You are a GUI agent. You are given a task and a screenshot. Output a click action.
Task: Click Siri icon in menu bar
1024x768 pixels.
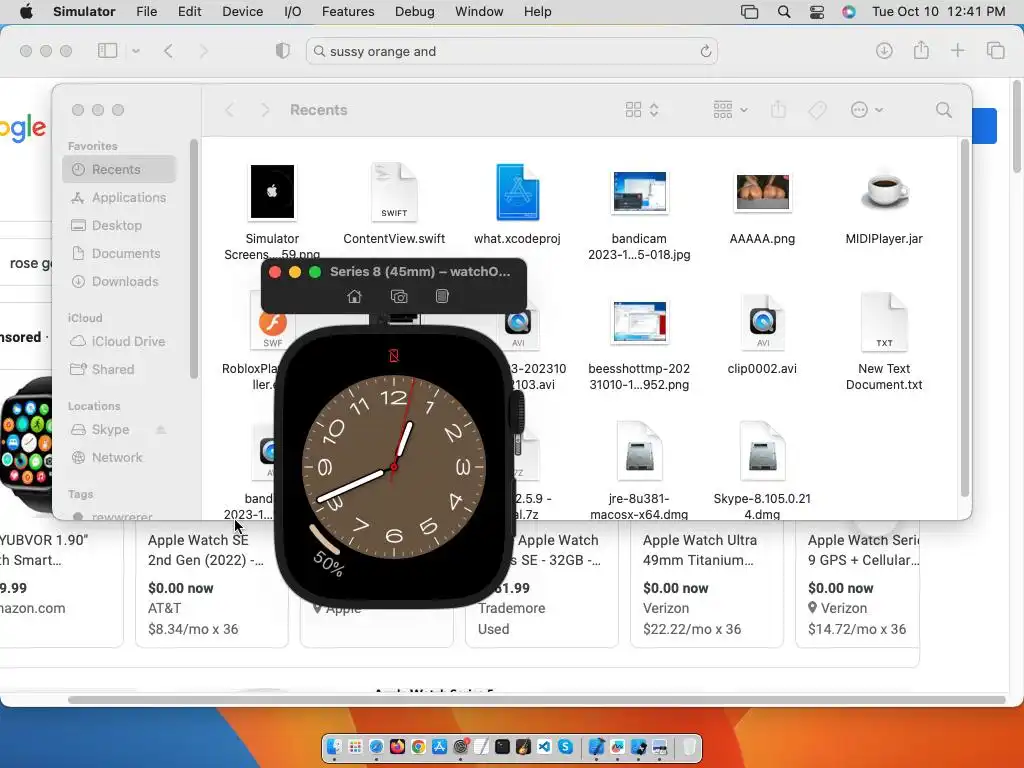(x=848, y=12)
